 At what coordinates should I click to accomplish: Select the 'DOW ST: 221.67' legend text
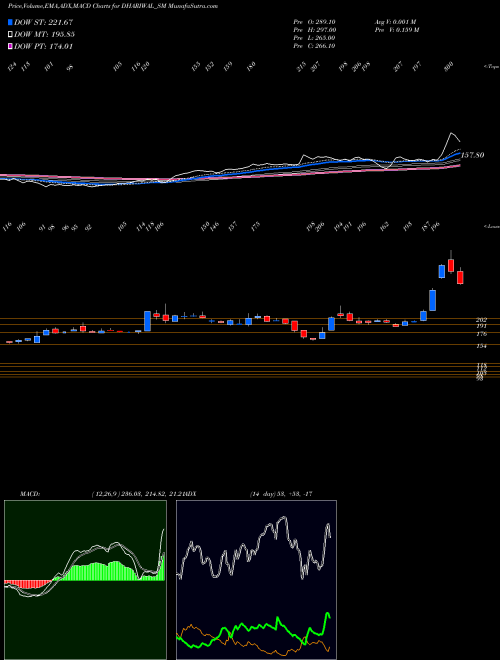pos(44,22)
